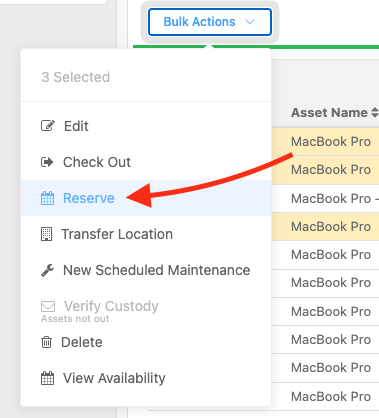Click the maintenance wrench icon
Screen dimensions: 379x418
click(x=47, y=270)
